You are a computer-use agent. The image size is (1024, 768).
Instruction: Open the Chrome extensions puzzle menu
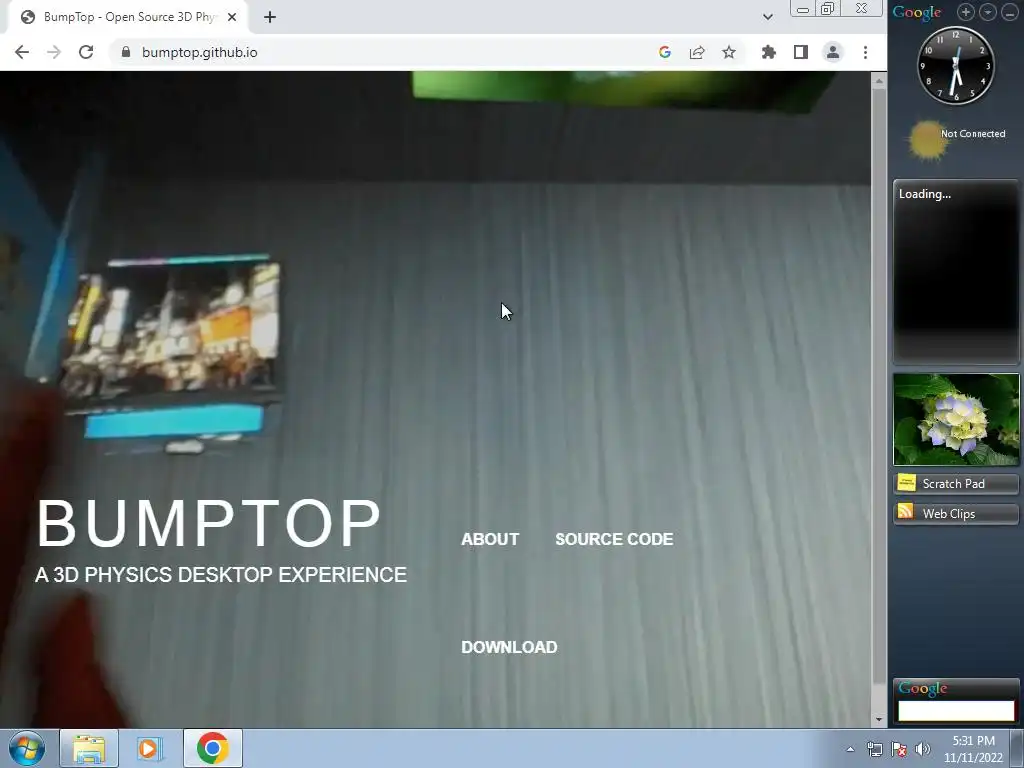[769, 52]
